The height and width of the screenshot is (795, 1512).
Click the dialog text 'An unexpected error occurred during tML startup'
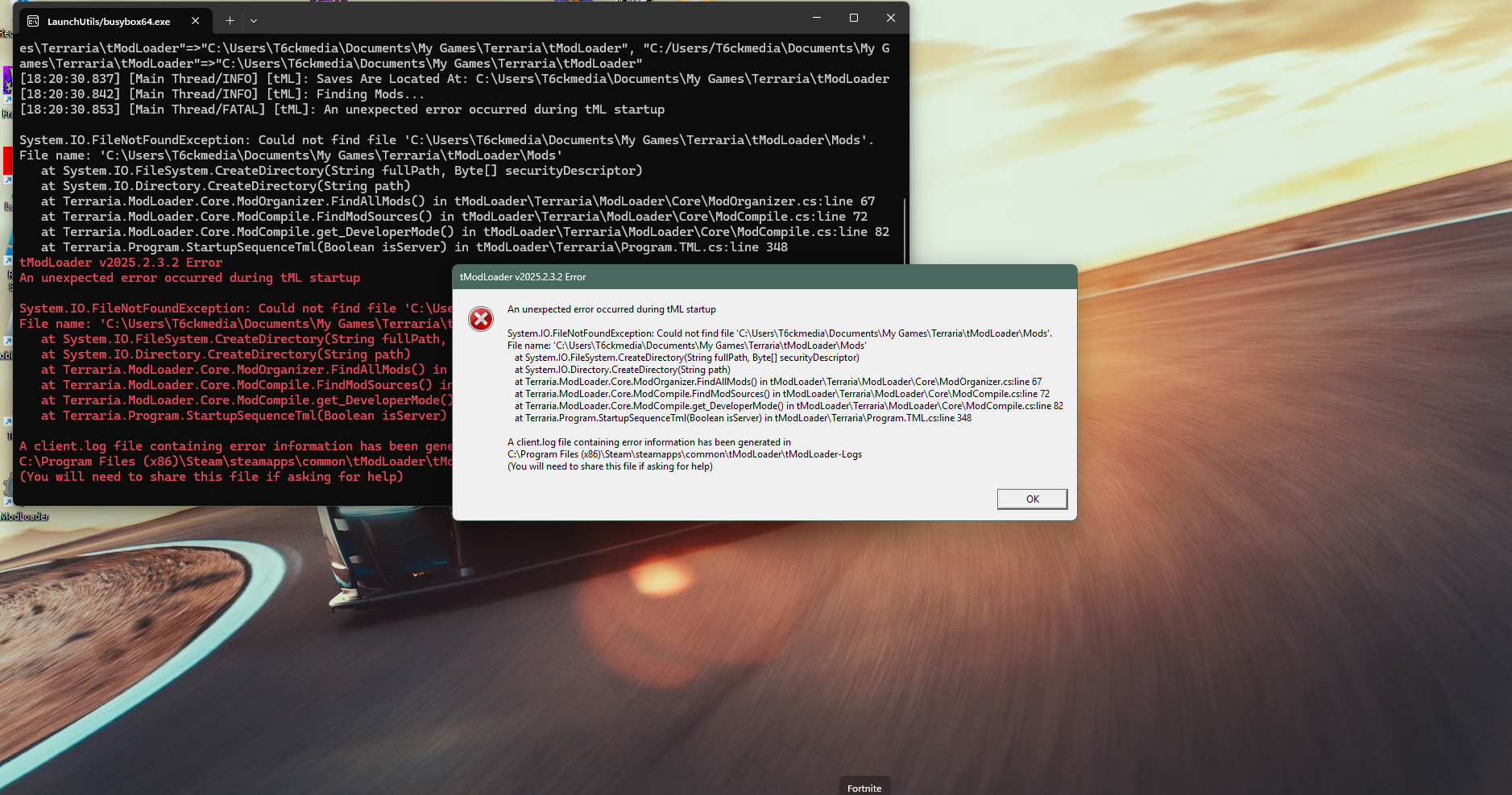[x=611, y=309]
